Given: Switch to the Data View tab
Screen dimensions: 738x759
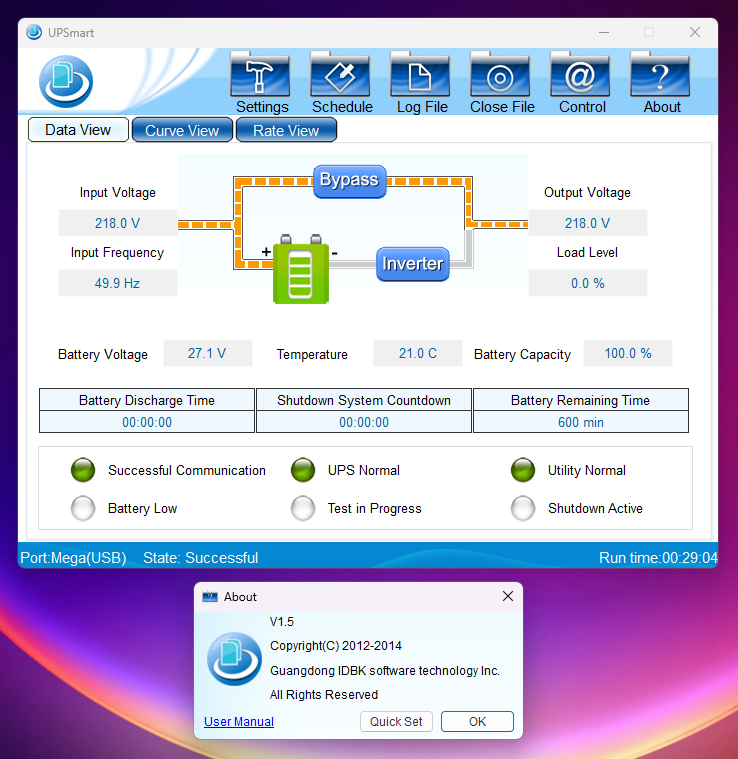Looking at the screenshot, I should [78, 130].
